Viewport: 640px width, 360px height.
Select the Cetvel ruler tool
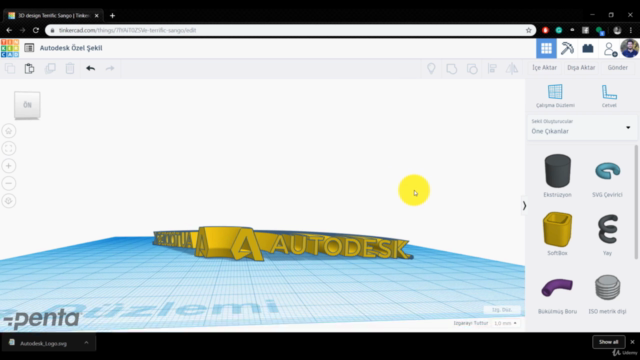(x=609, y=96)
